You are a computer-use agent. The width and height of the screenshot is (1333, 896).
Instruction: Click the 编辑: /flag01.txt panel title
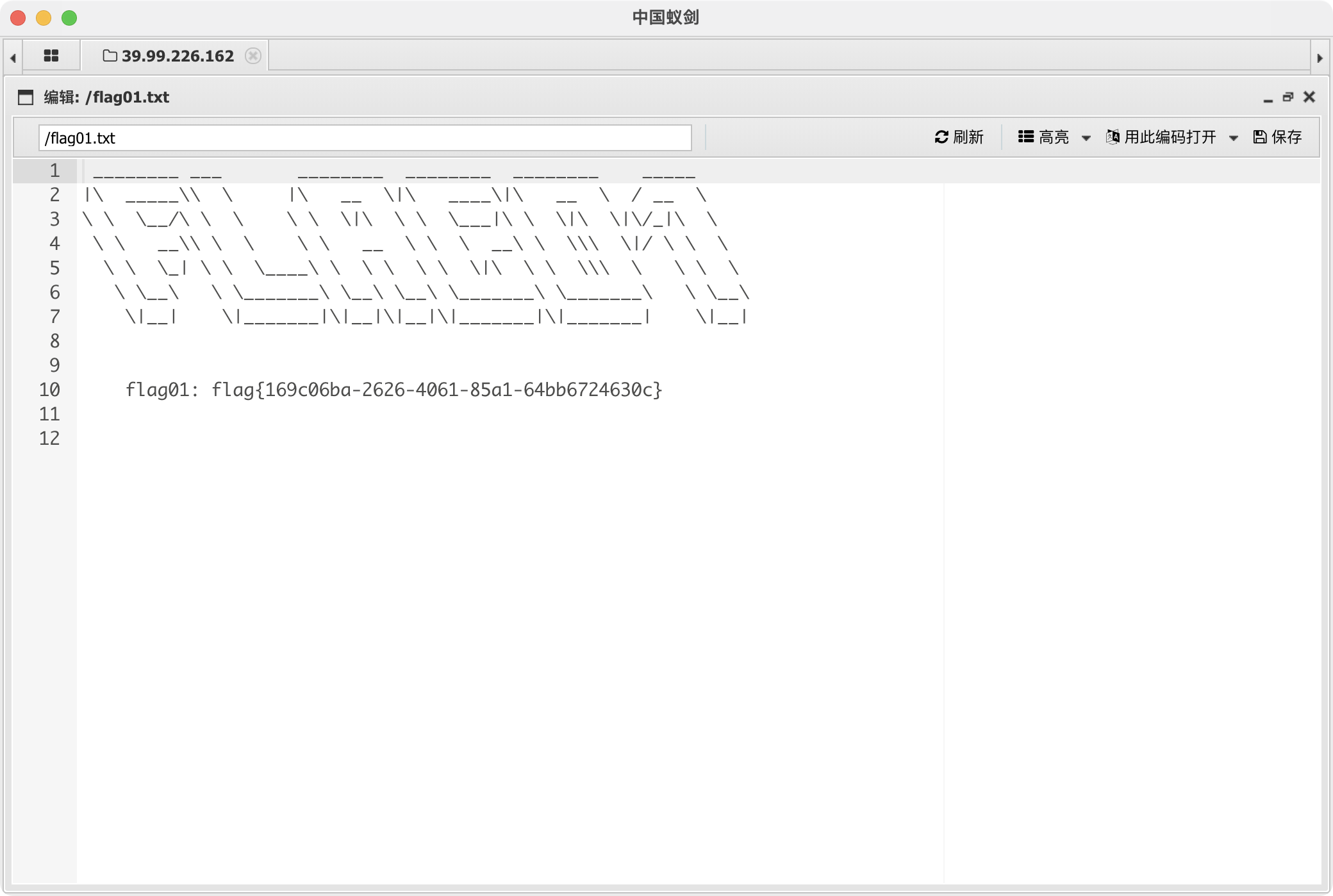coord(106,97)
